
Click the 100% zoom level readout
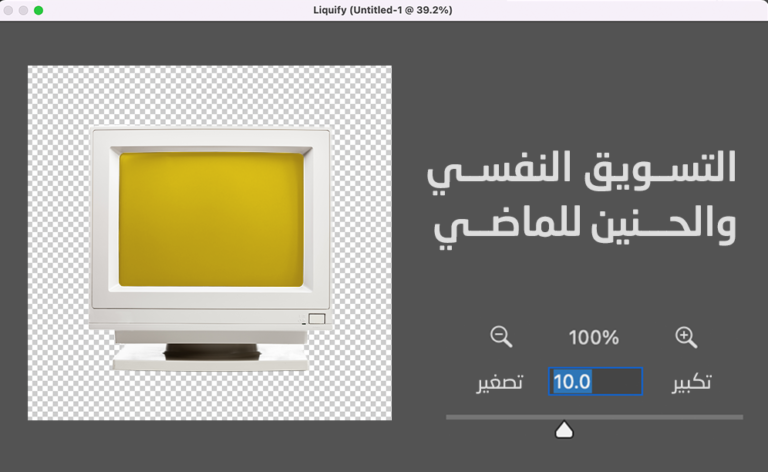594,338
